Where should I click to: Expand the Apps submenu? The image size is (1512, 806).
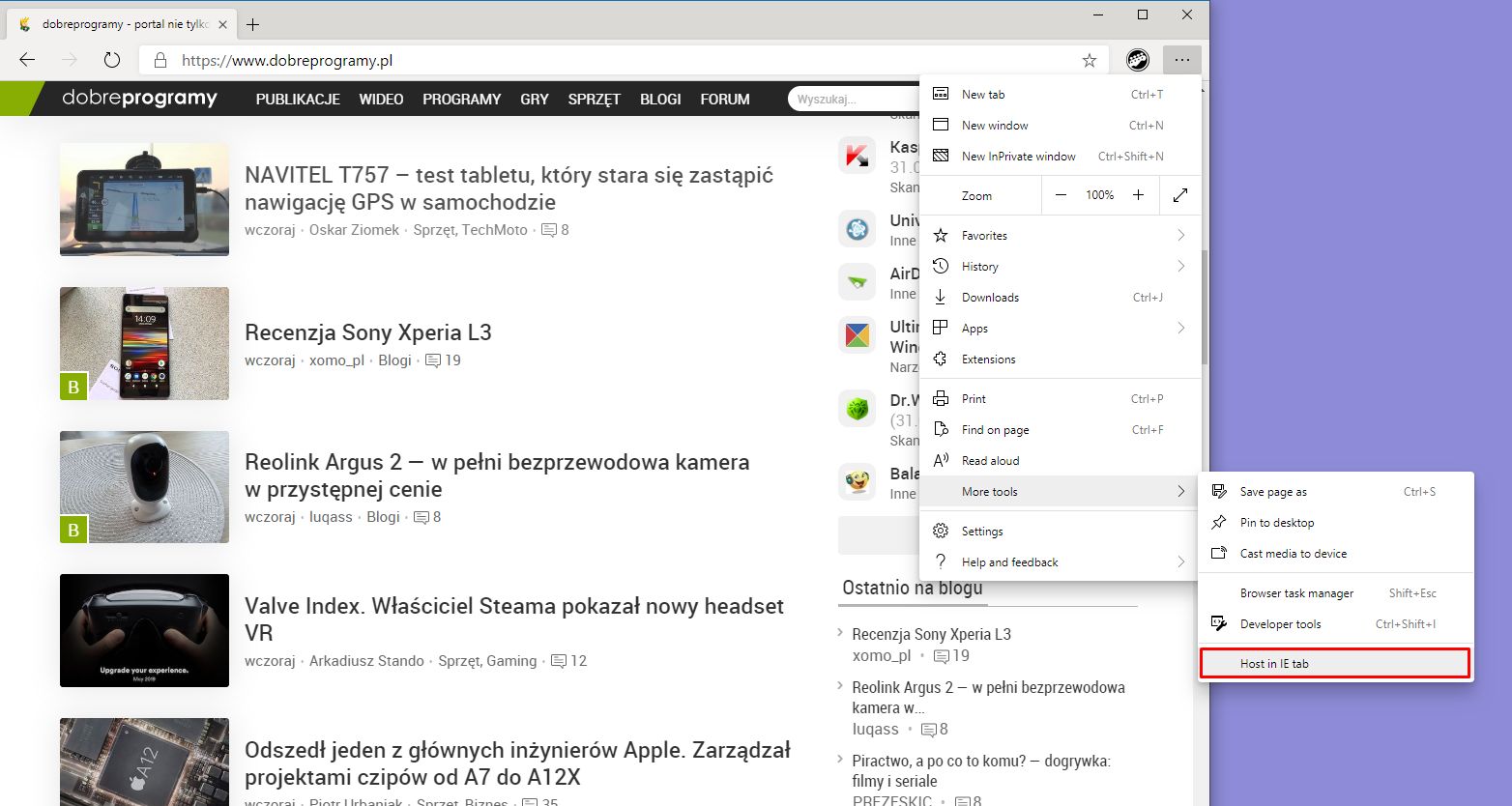974,328
